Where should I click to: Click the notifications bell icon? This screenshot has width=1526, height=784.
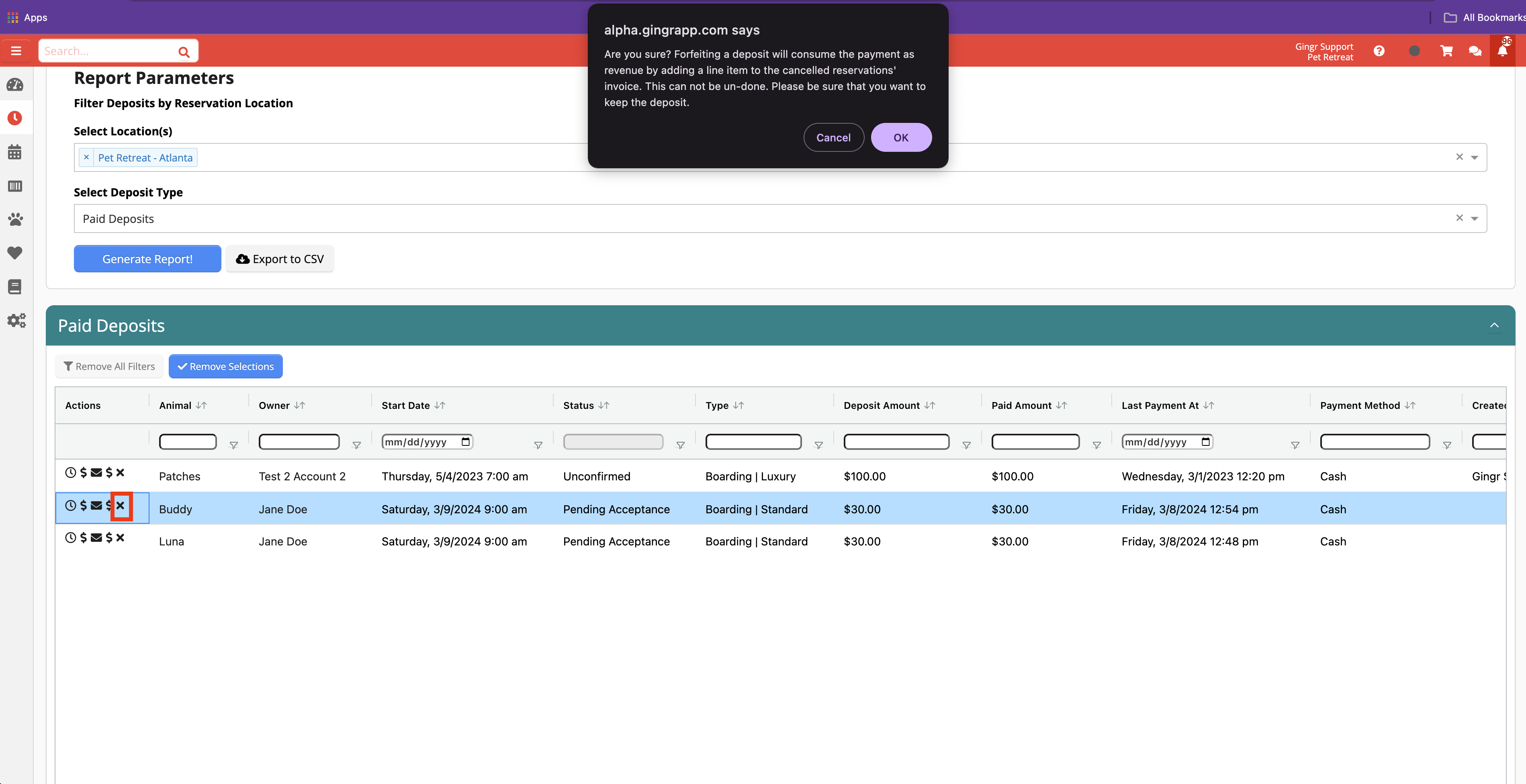point(1503,51)
